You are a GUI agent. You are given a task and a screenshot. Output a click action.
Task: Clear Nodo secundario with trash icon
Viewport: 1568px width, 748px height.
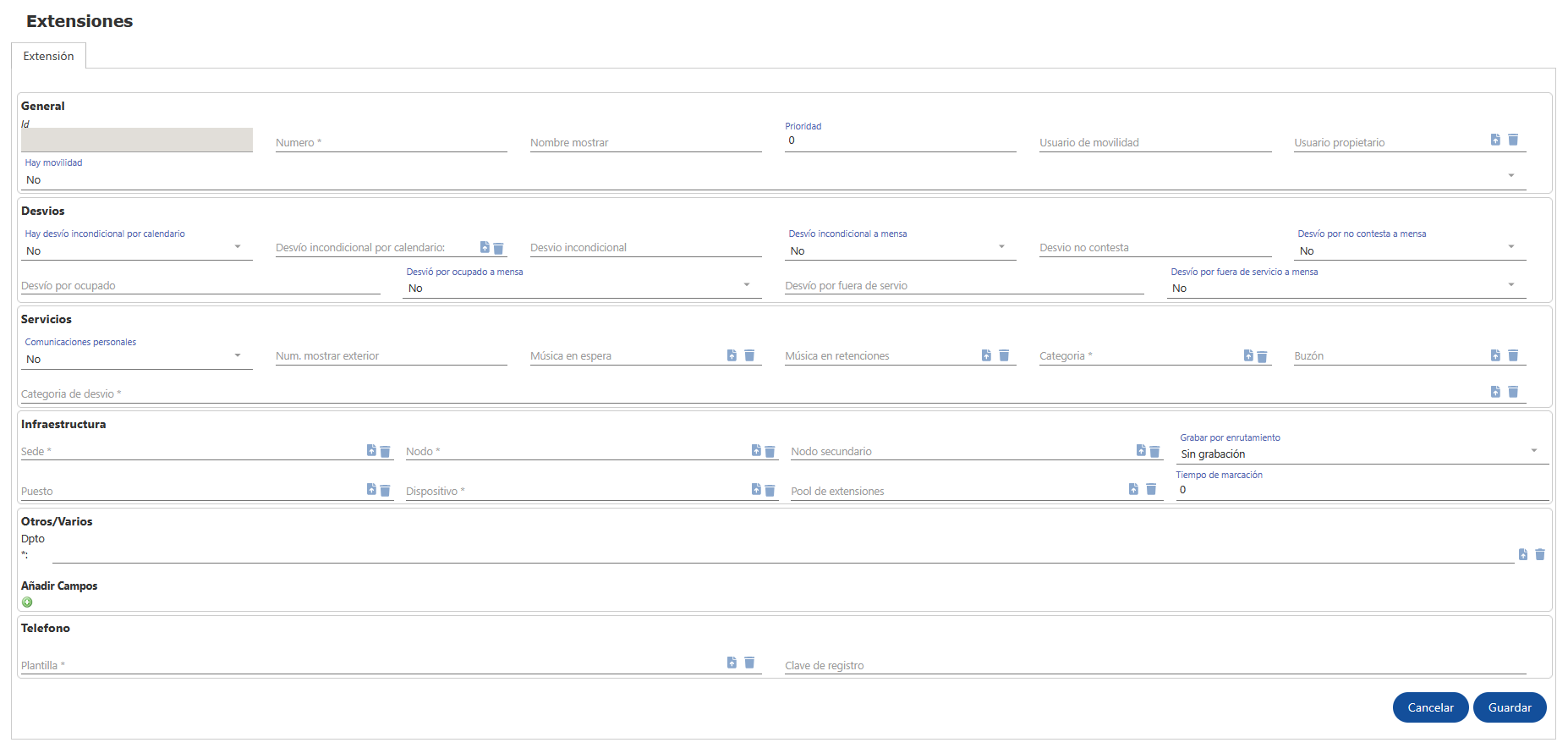tap(1154, 452)
